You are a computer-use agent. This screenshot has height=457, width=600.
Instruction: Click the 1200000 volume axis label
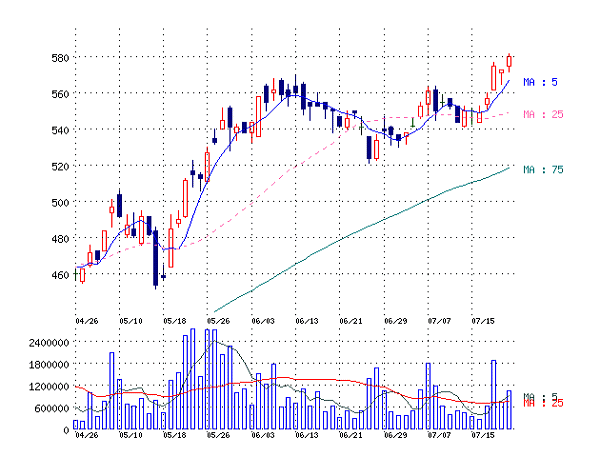49,386
